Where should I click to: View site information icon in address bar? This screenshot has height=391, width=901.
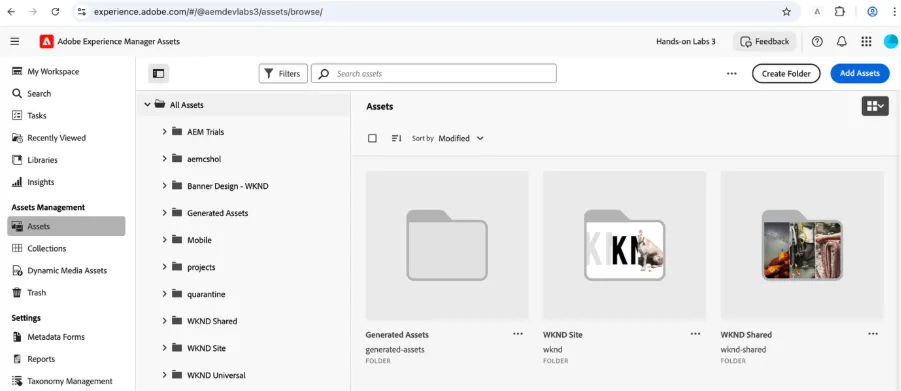82,12
